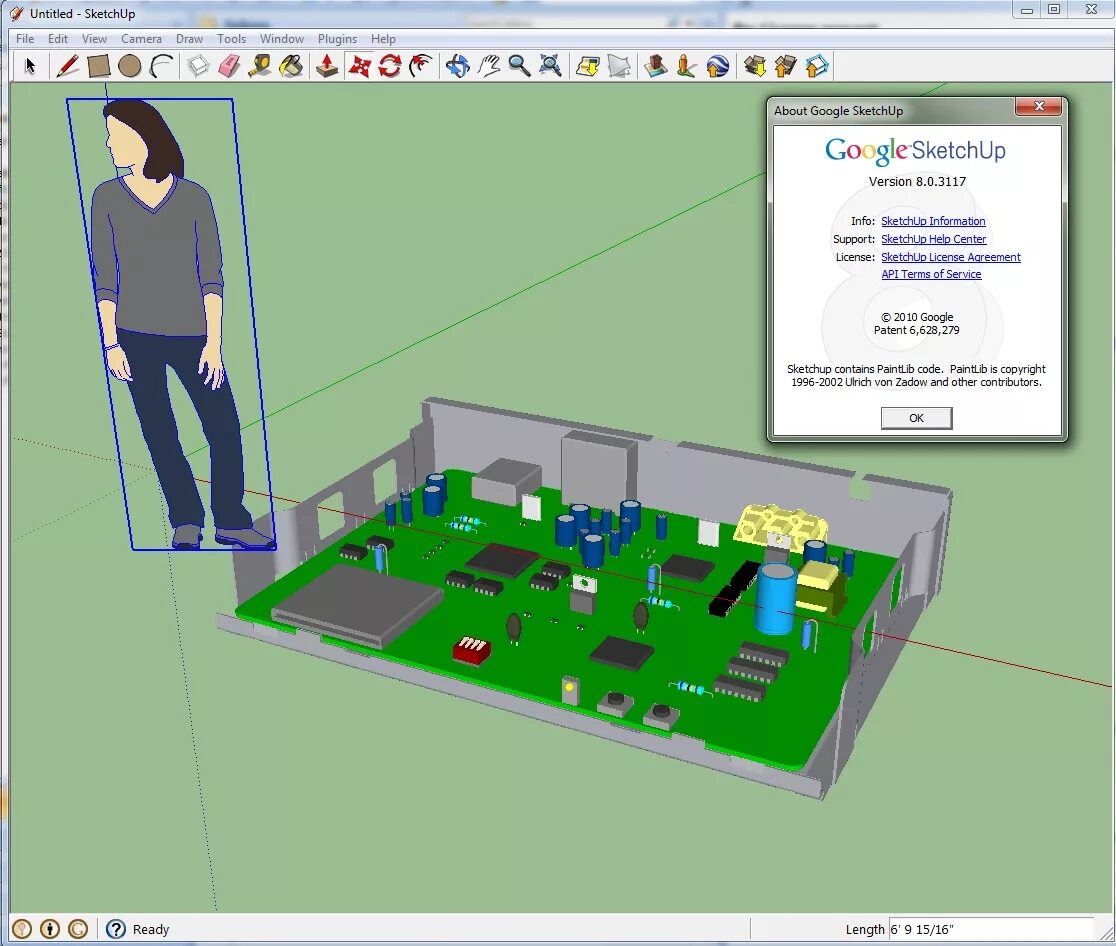The image size is (1116, 946).
Task: Click Preview Model in Google Earth icon
Action: 717,66
